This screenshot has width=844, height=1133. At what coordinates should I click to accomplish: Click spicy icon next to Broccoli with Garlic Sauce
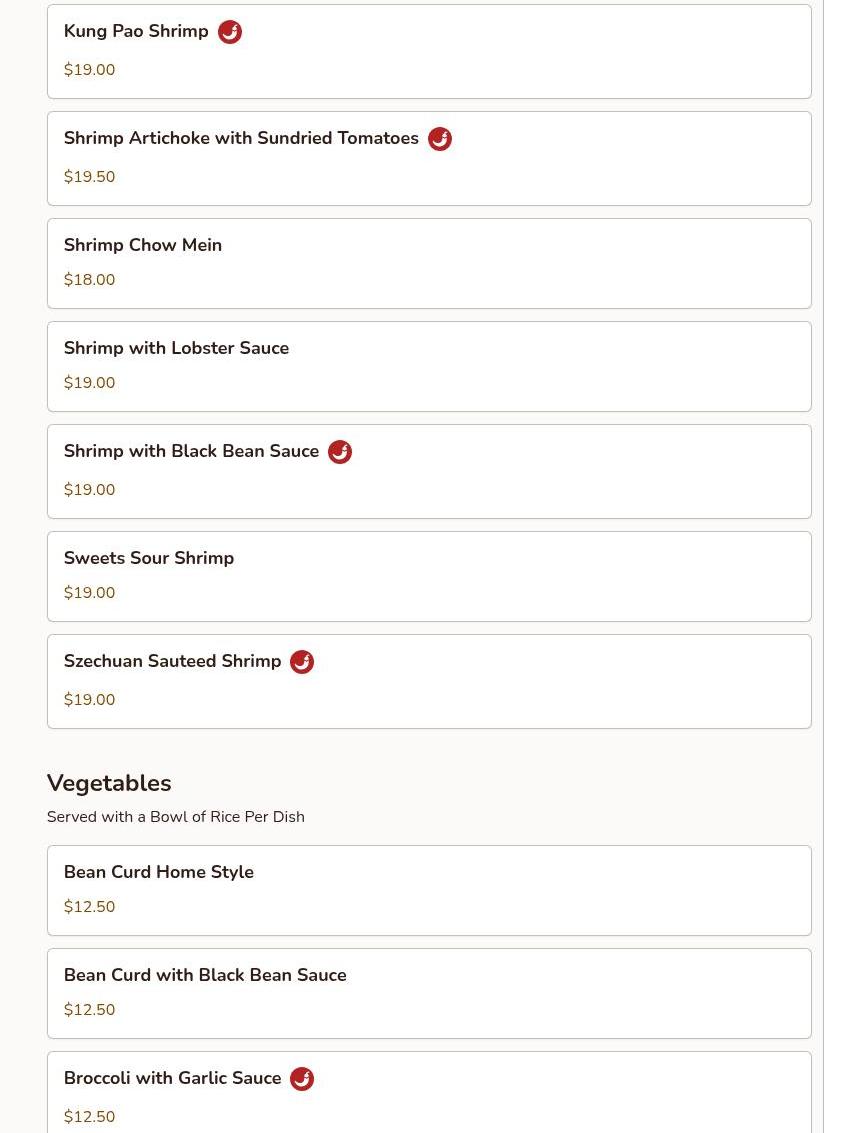point(302,1079)
